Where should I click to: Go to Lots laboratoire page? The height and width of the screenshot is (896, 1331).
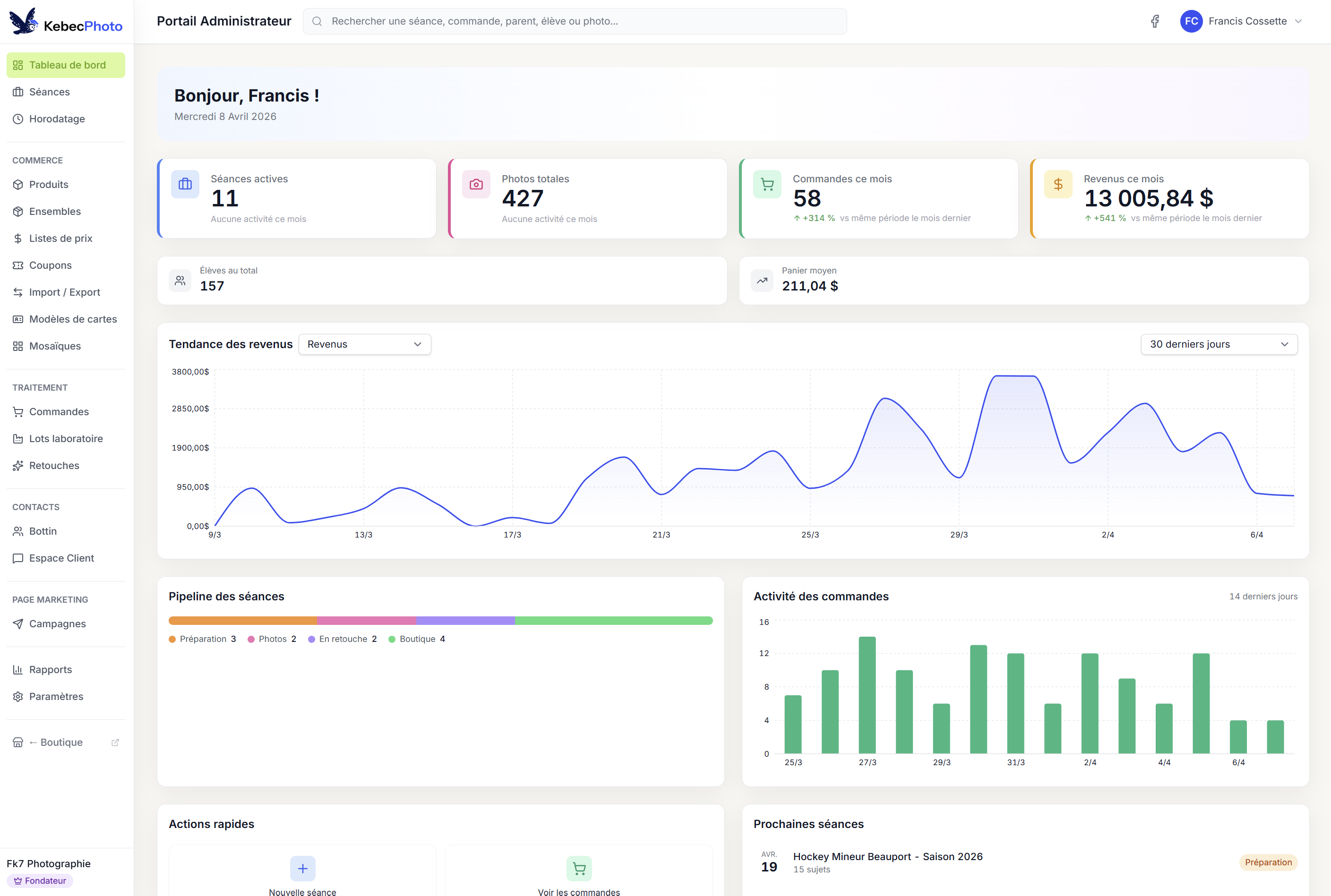(66, 439)
